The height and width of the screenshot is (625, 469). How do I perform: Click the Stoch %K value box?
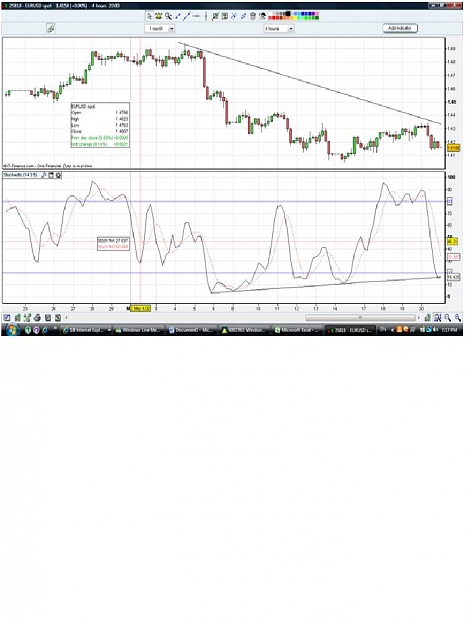113,240
